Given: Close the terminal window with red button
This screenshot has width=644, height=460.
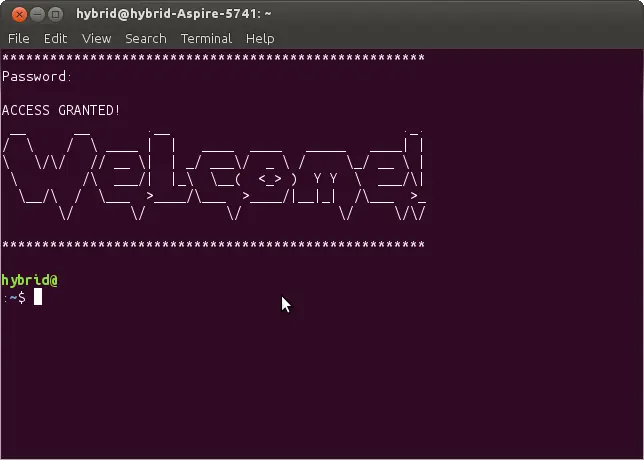Looking at the screenshot, I should (19, 14).
